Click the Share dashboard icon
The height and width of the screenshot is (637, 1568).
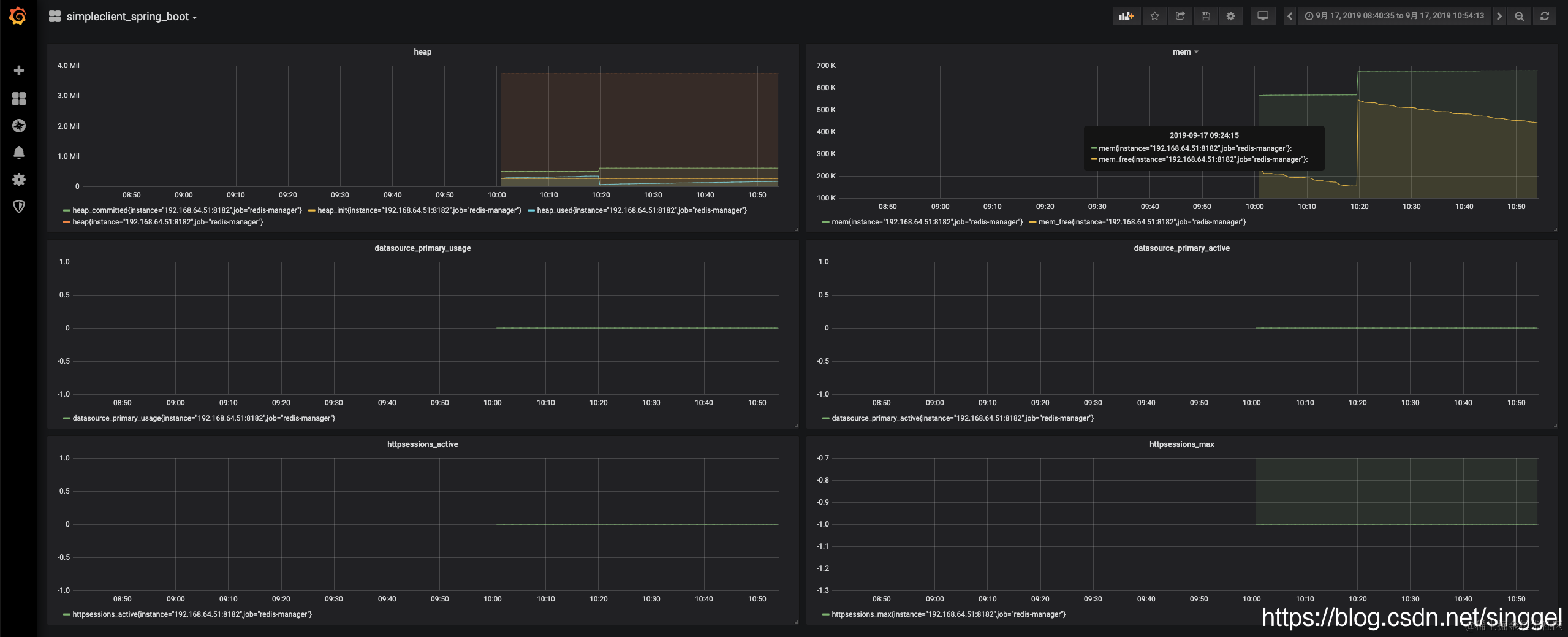pos(1180,17)
